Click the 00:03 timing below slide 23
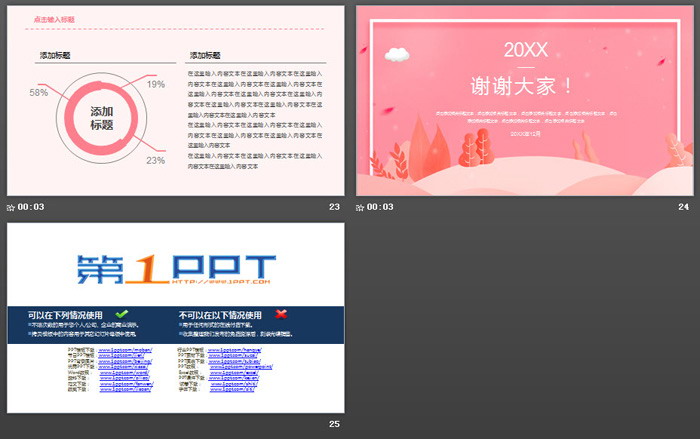This screenshot has width=700, height=439. click(31, 207)
